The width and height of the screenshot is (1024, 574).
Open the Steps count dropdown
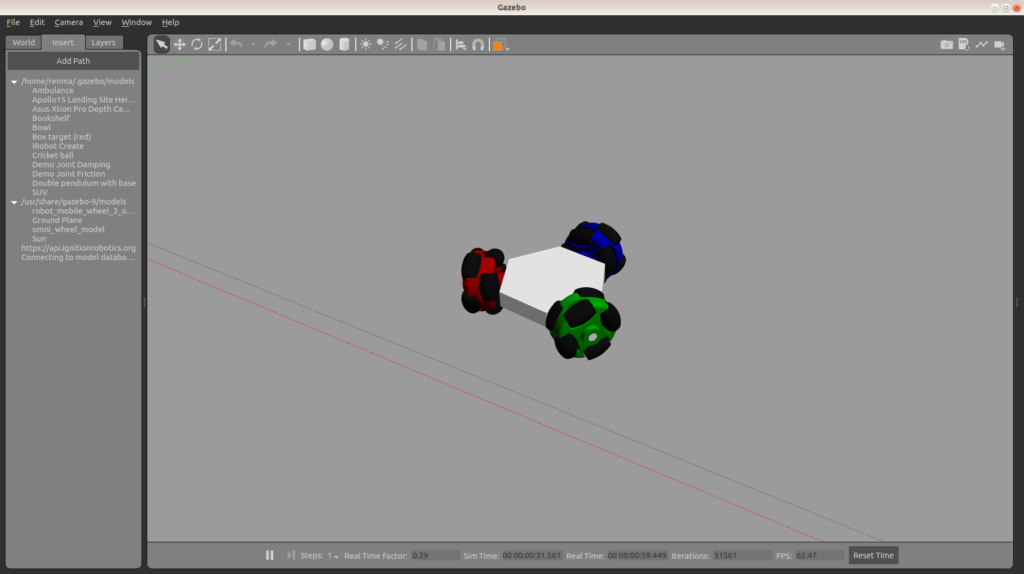pyautogui.click(x=333, y=555)
